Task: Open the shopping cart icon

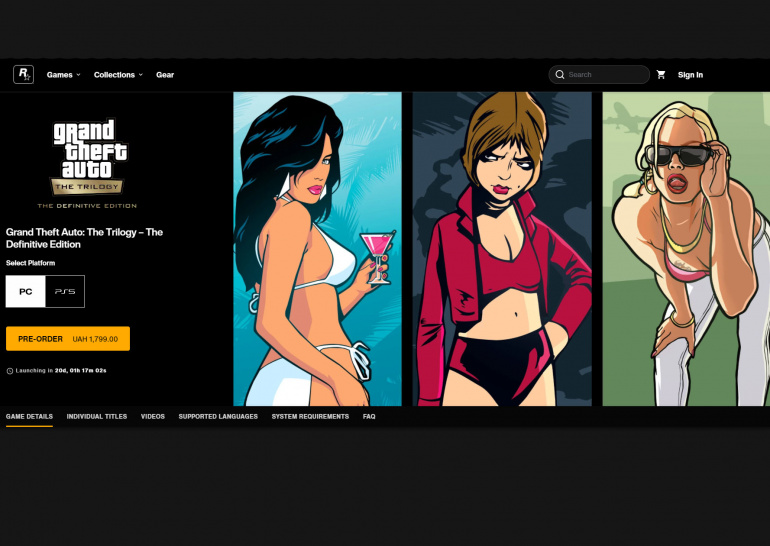Action: click(x=661, y=75)
